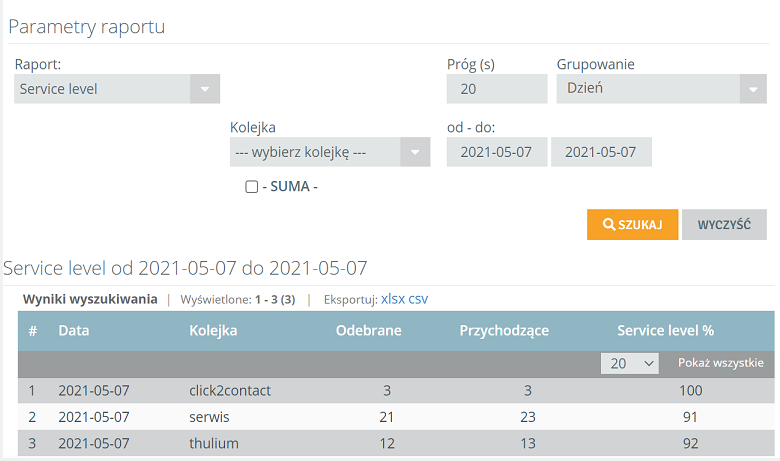Export results as xlsx
This screenshot has height=461, width=780.
pos(393,299)
